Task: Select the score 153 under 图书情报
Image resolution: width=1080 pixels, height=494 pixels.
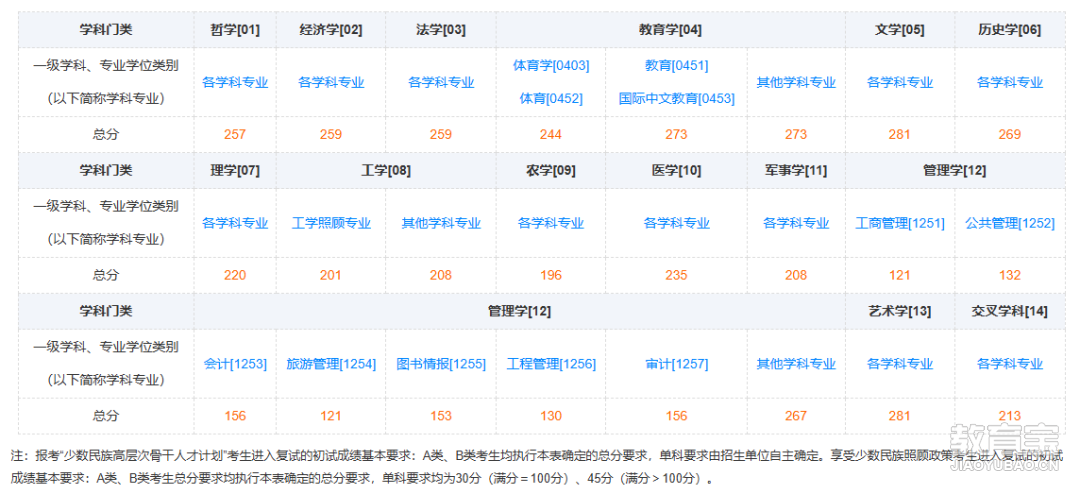Action: (x=441, y=415)
